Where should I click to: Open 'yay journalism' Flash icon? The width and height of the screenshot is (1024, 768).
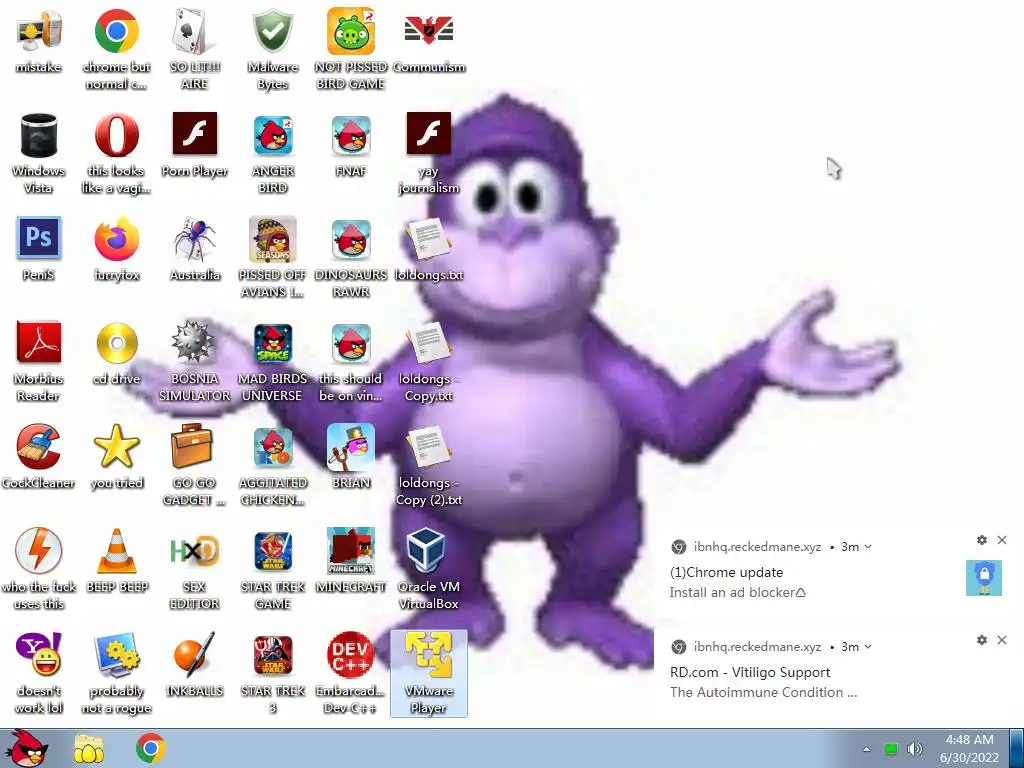point(429,153)
